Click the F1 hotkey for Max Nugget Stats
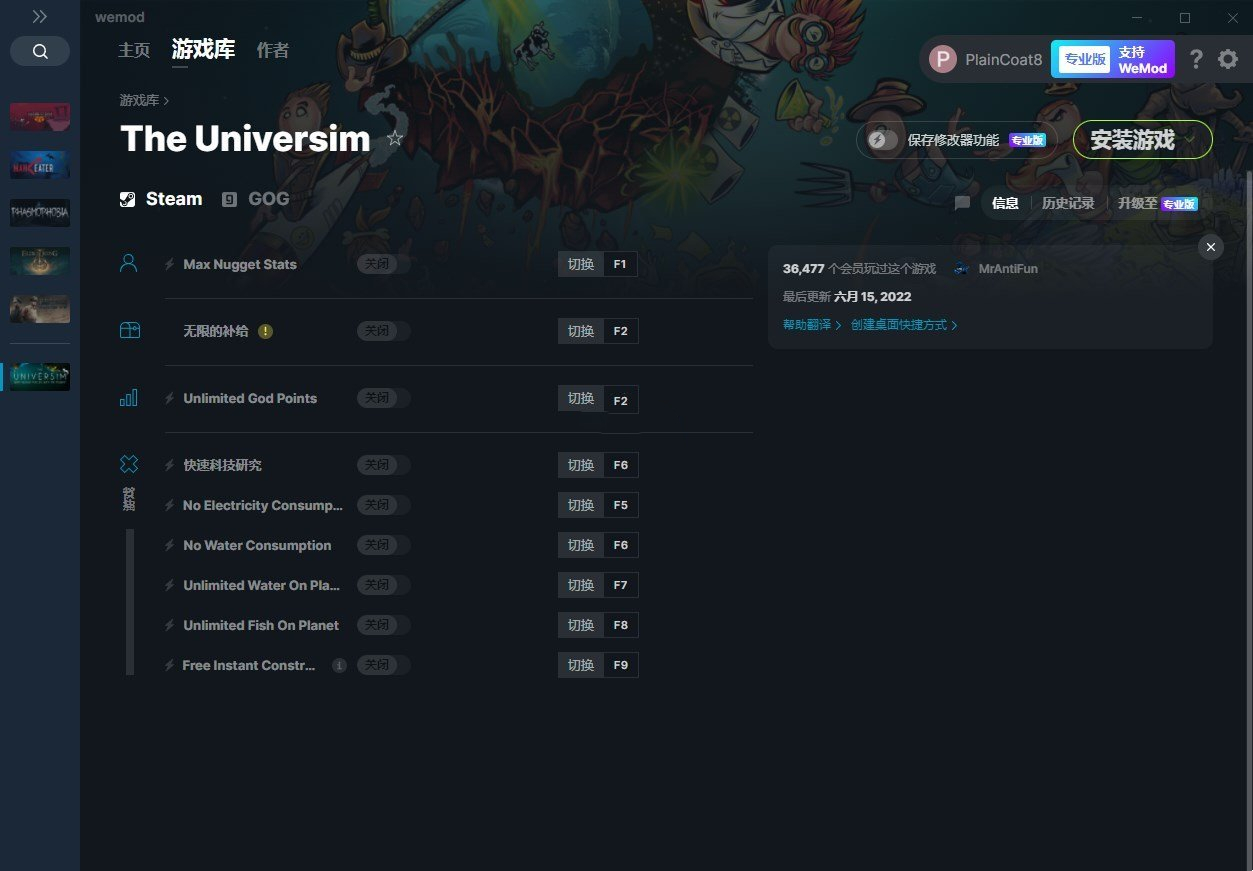The width and height of the screenshot is (1253, 871). (x=620, y=264)
